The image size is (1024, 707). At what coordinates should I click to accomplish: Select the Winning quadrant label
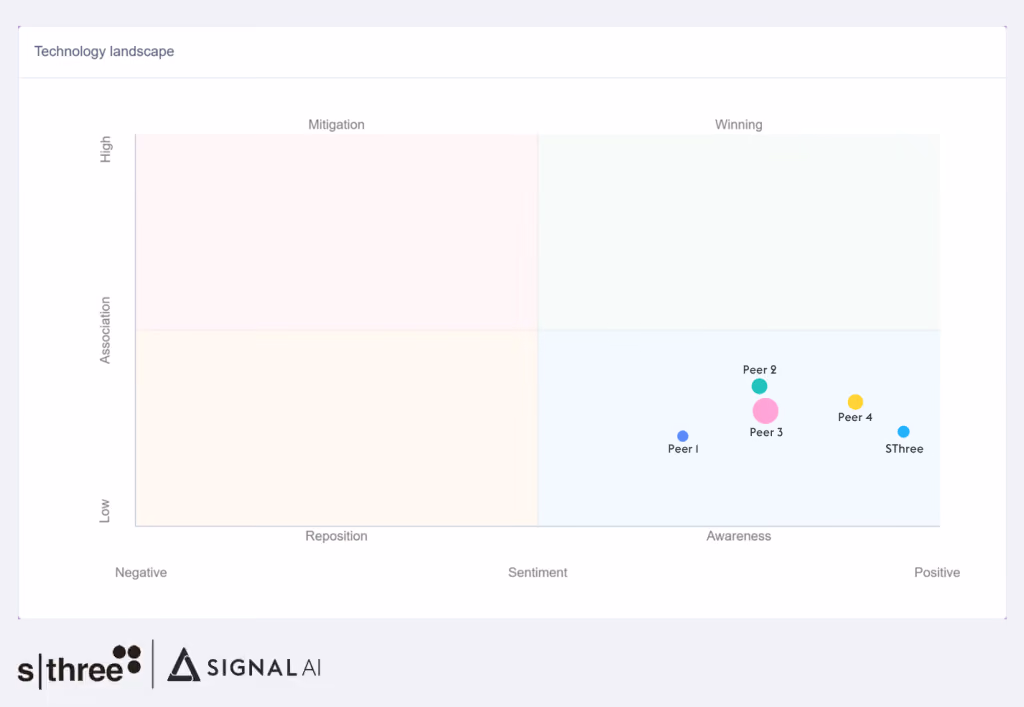(739, 125)
